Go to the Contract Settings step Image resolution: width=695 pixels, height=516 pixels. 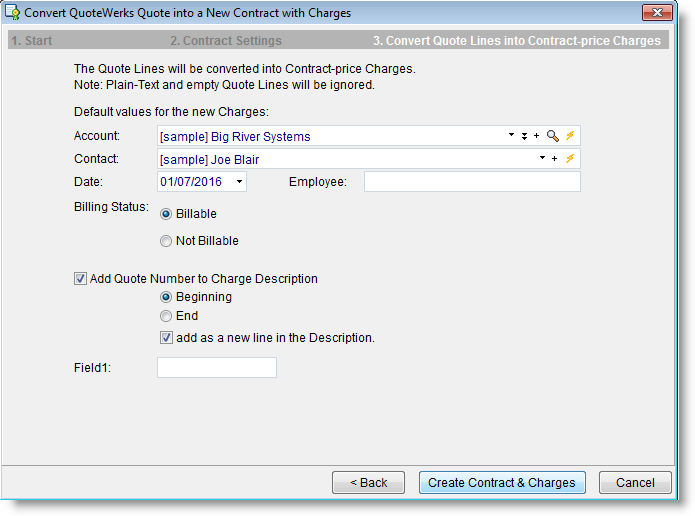(225, 41)
